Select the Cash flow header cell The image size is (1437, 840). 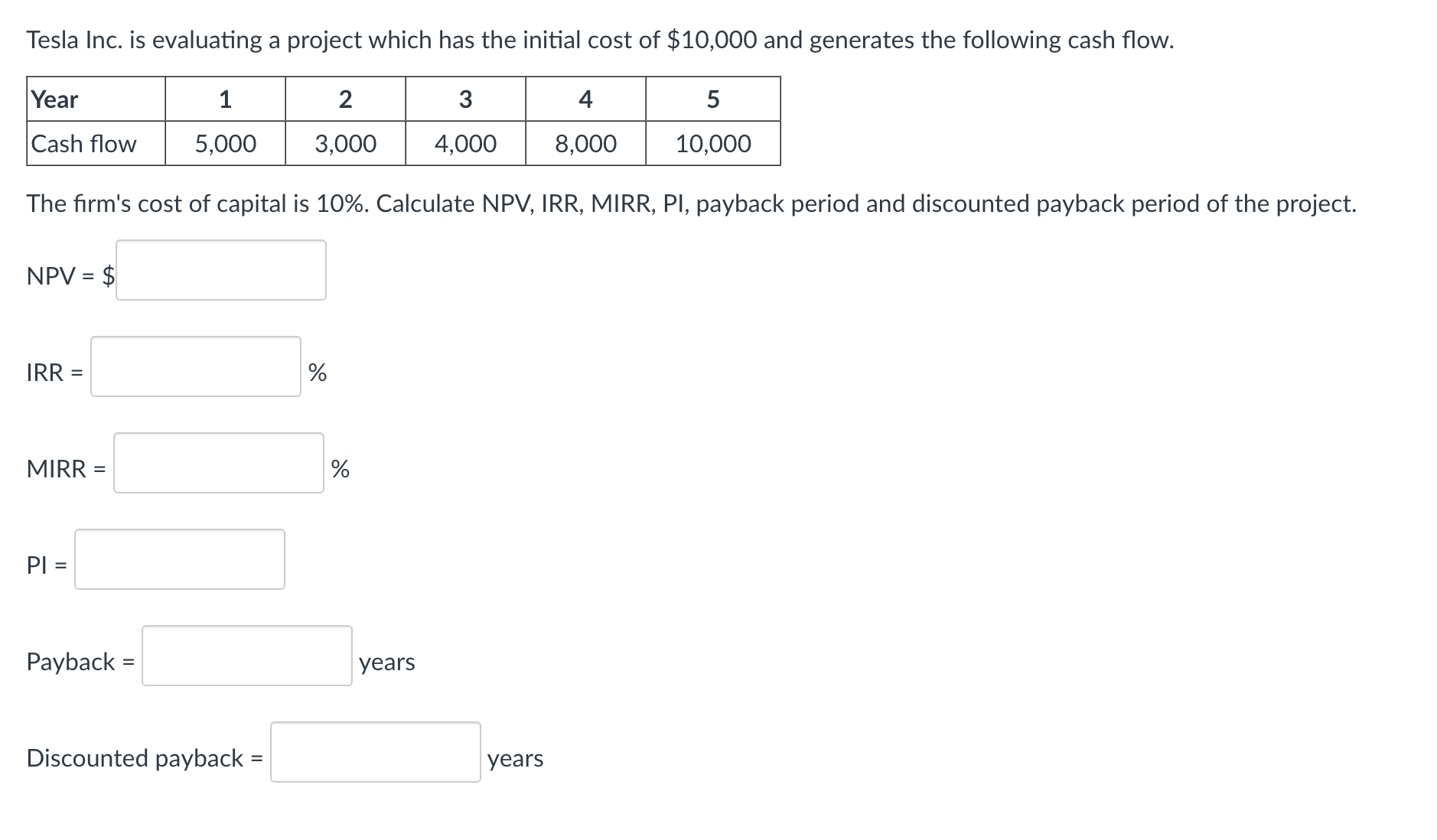click(83, 143)
